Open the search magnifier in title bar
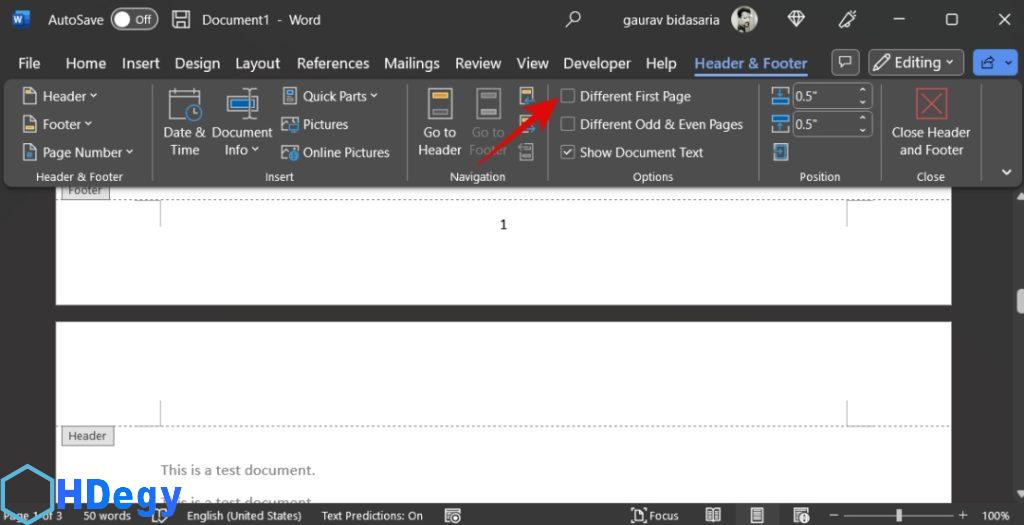The width and height of the screenshot is (1024, 525). (x=573, y=19)
